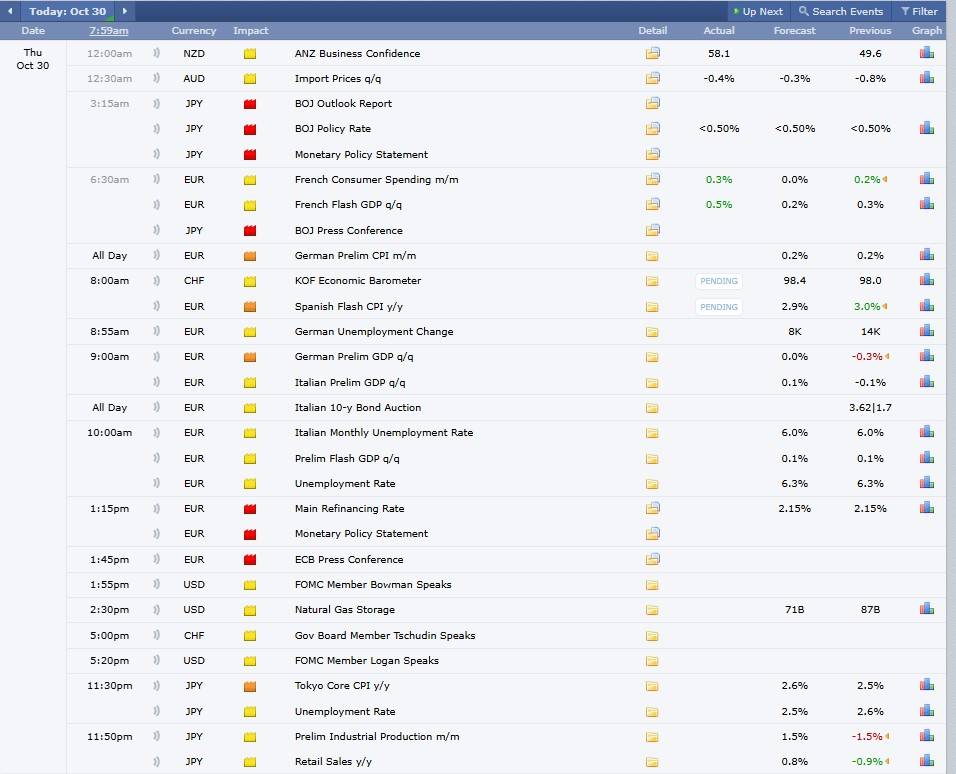Show graph for Tokyo Core CPI y/y
Screen dimensions: 956x774
(x=926, y=685)
